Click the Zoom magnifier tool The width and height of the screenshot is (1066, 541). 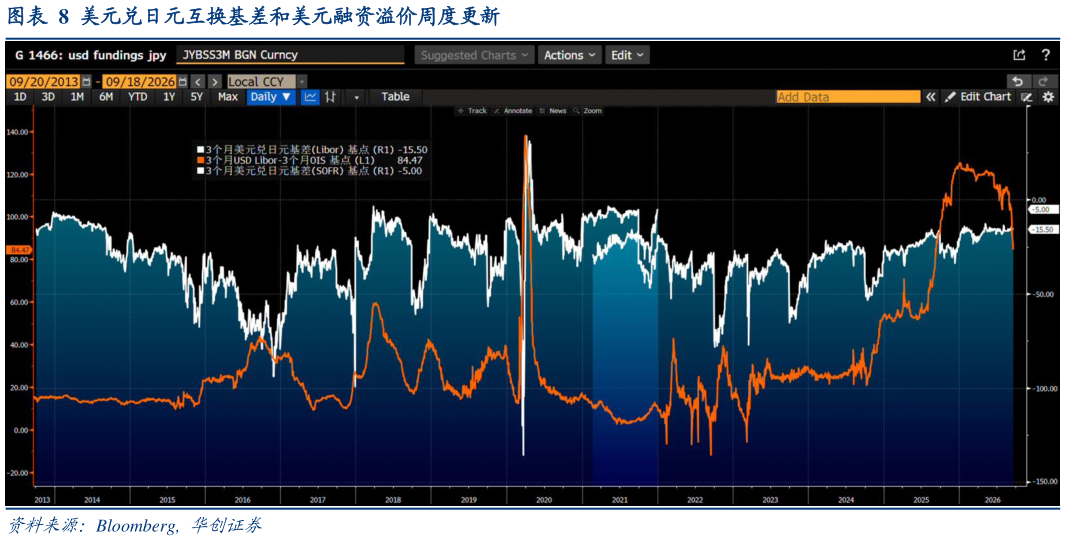coord(589,111)
